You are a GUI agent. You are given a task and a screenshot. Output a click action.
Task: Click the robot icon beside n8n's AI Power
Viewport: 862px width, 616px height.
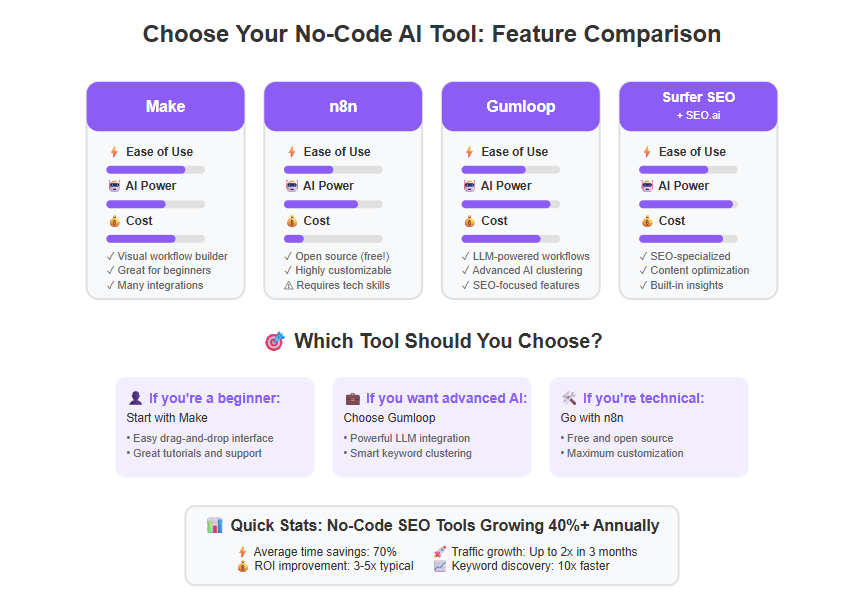292,186
